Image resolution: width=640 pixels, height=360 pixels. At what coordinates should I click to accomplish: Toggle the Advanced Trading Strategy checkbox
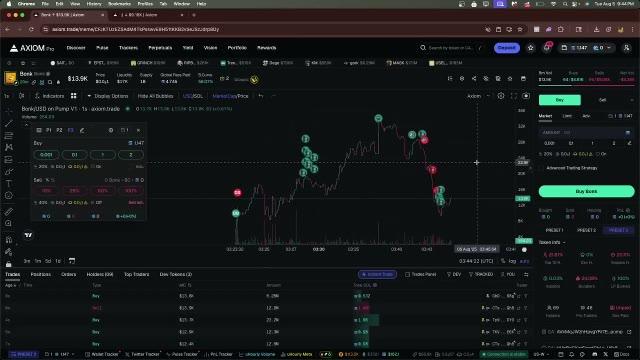[x=542, y=168]
